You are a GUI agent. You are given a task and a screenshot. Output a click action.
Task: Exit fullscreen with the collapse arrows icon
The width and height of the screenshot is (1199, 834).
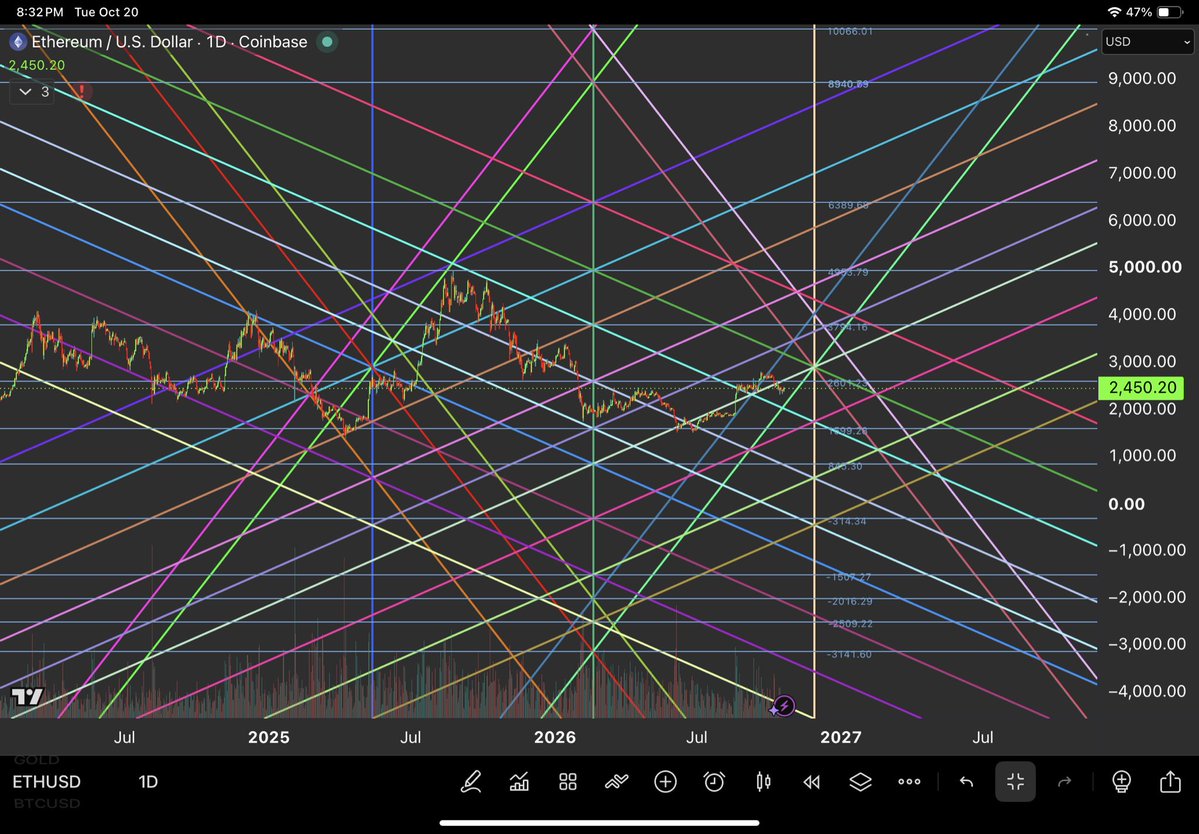1015,781
